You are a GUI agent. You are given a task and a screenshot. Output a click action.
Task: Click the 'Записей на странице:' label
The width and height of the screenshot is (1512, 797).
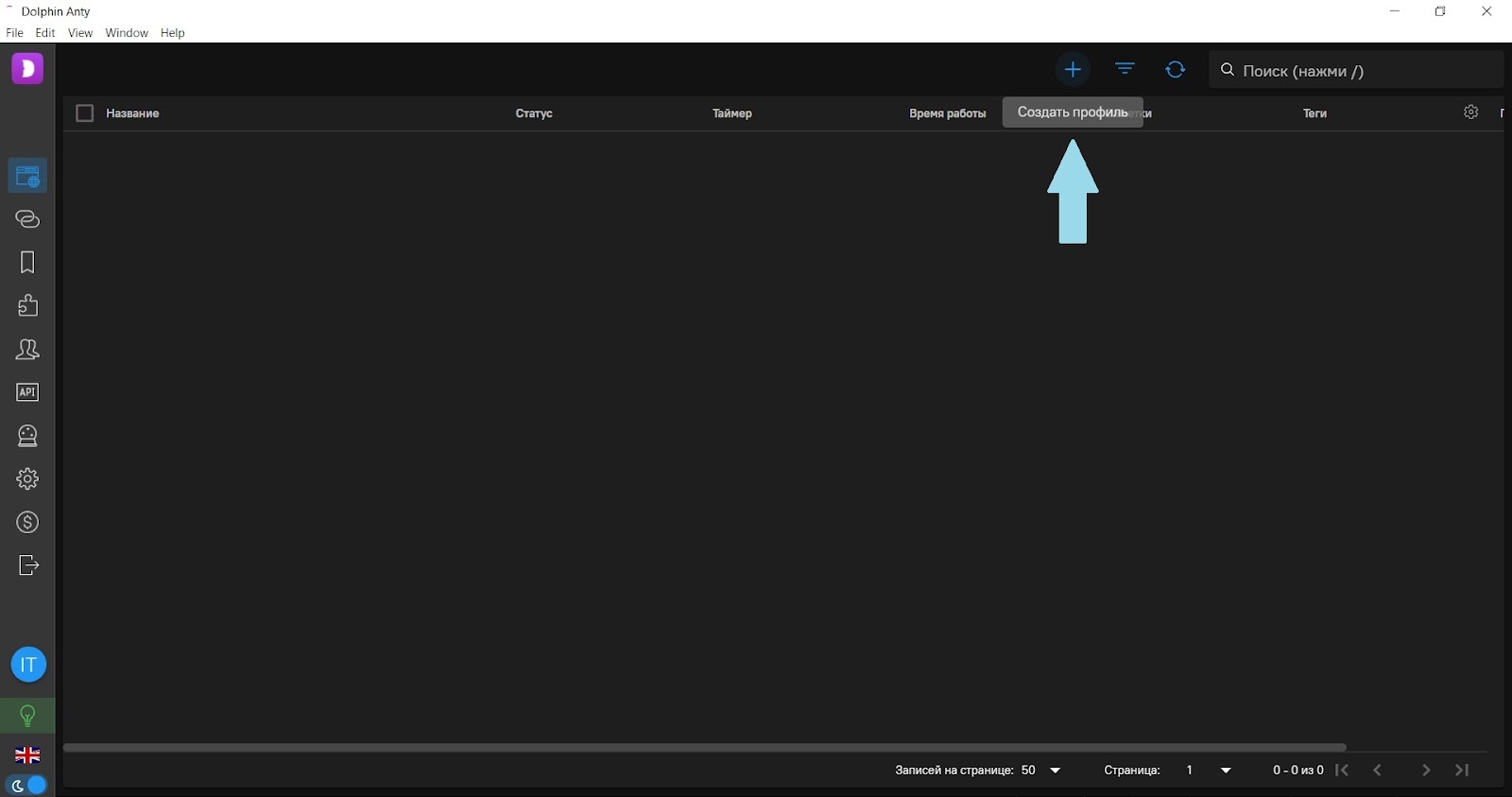(x=954, y=771)
